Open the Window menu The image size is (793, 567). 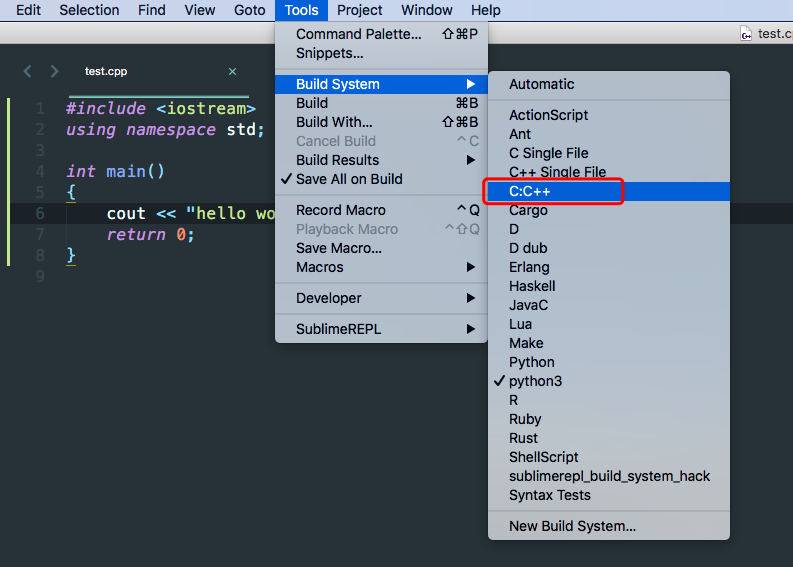(x=427, y=10)
